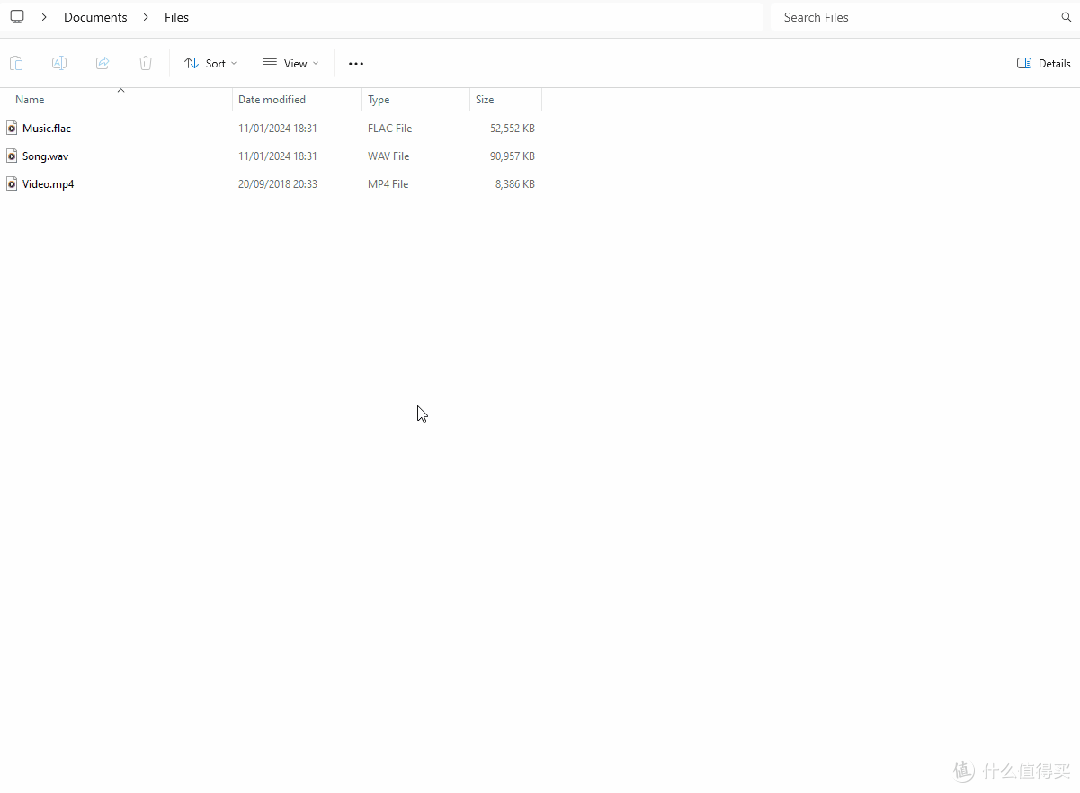Click the MP4 File type cell

click(x=388, y=184)
